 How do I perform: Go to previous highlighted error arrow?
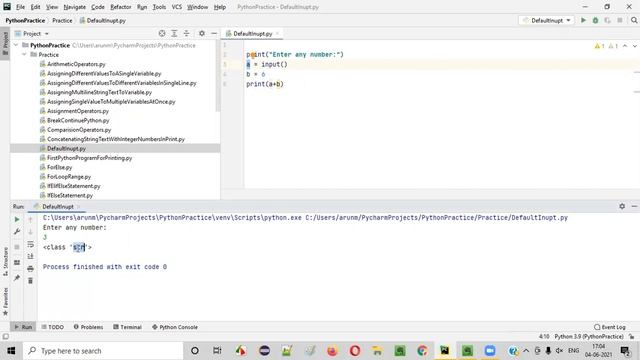[625, 46]
